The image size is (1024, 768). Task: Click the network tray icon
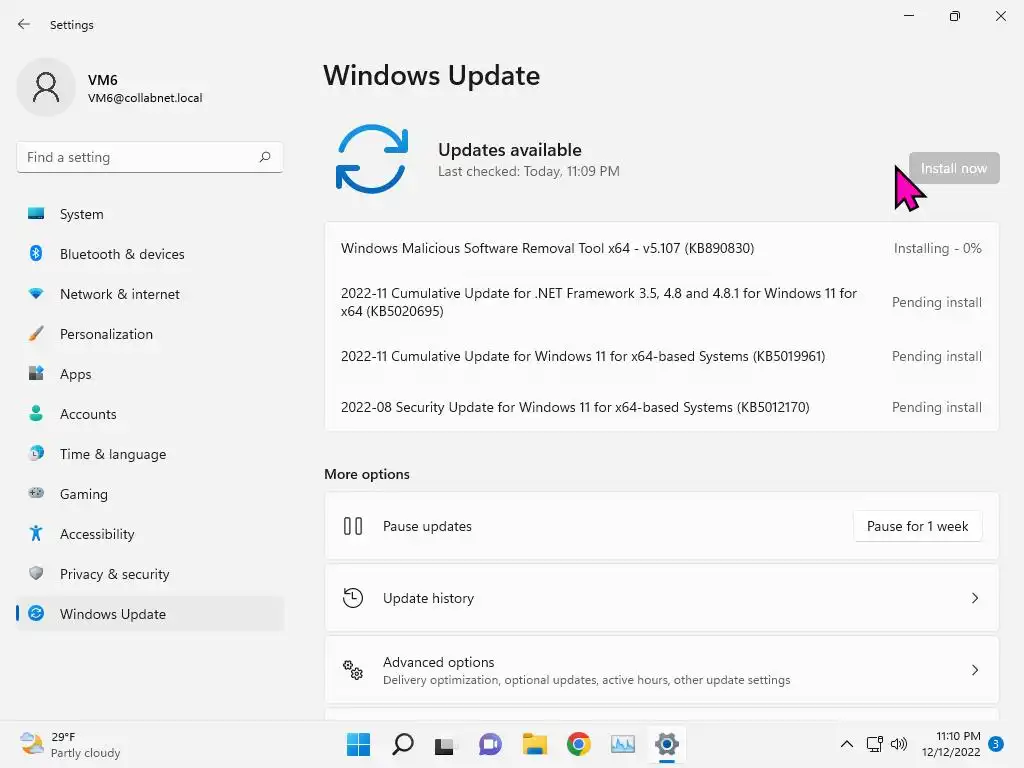tap(874, 744)
